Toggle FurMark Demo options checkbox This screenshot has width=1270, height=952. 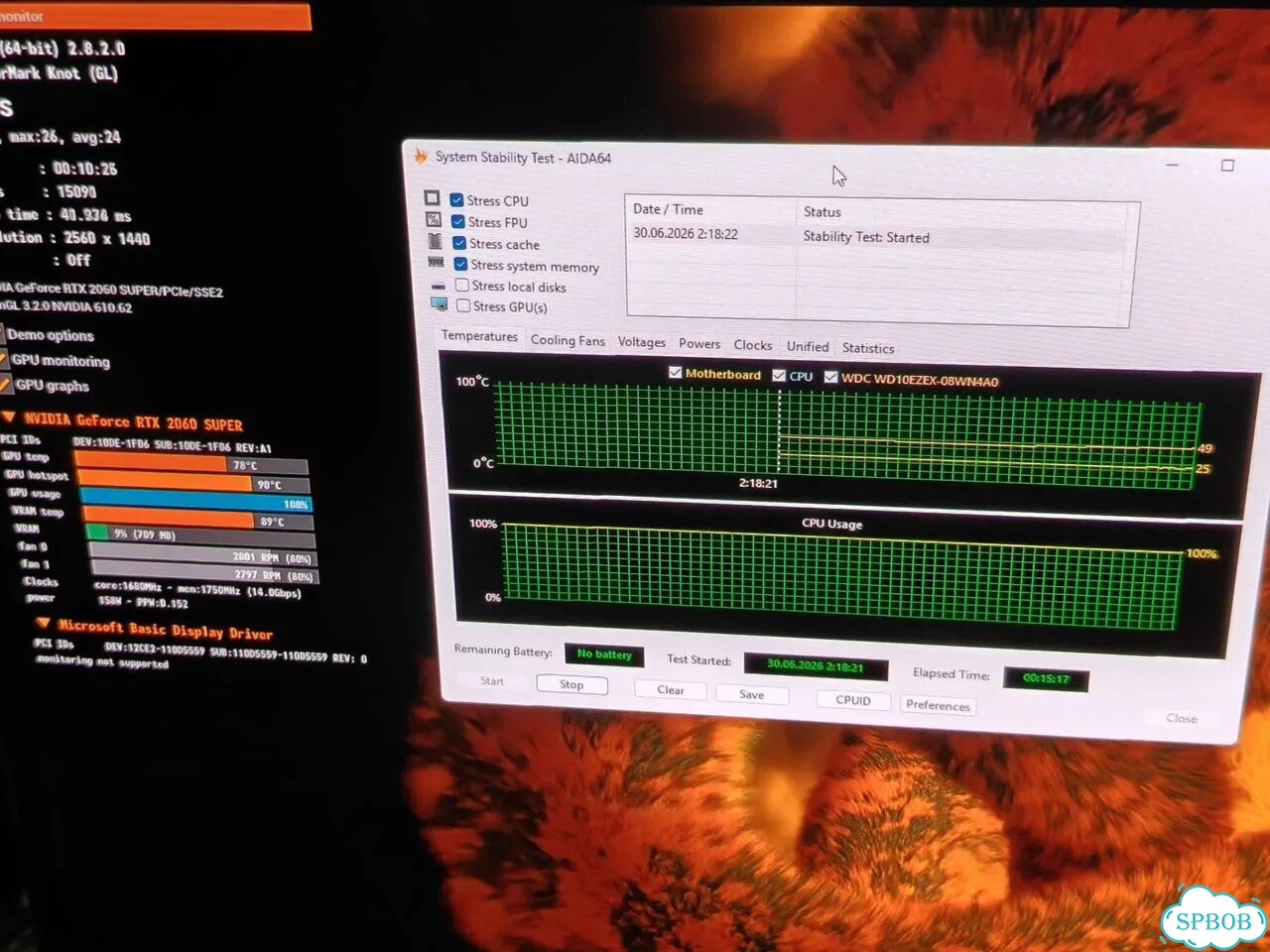(2, 334)
